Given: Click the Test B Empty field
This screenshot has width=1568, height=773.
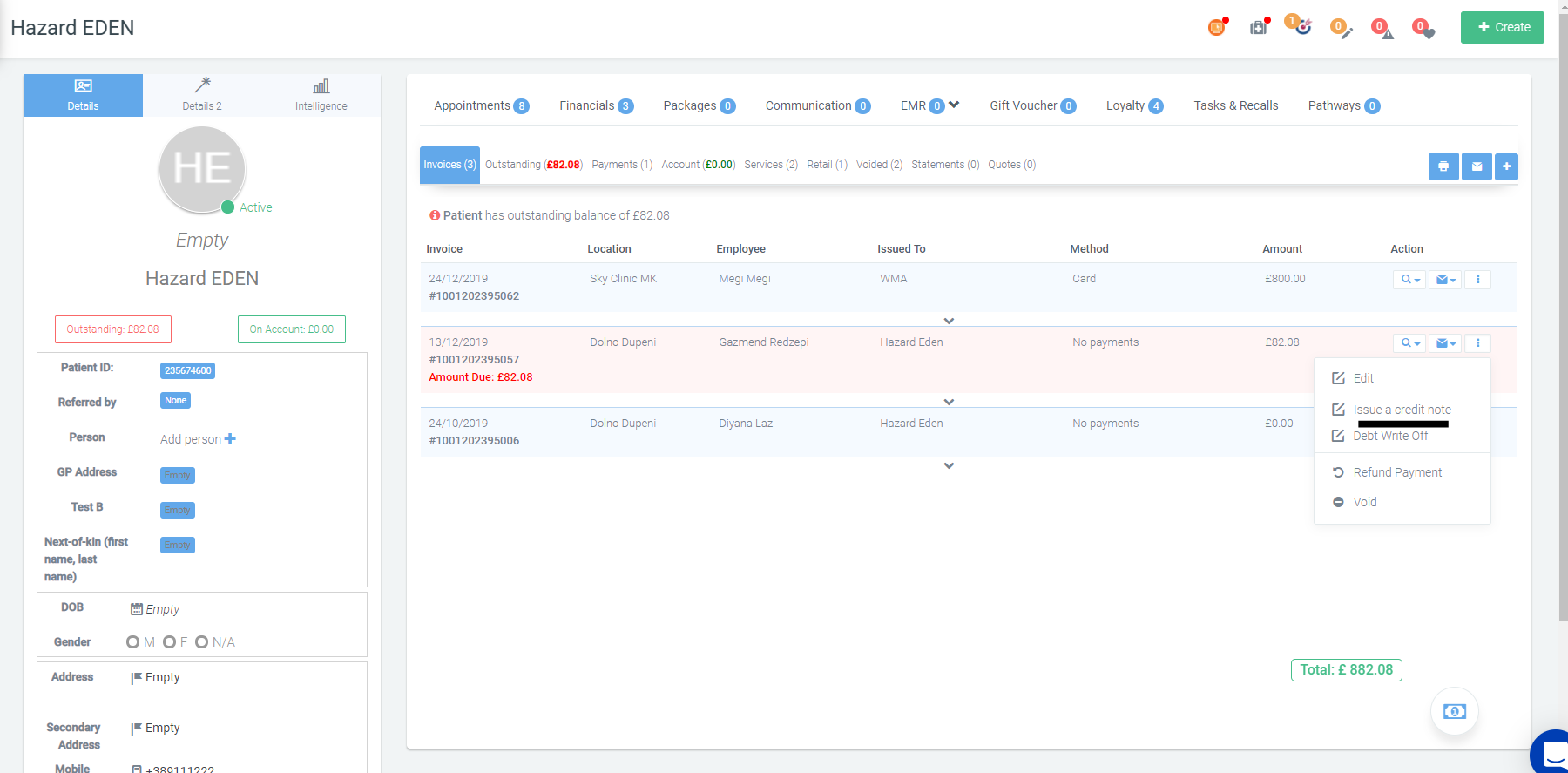Looking at the screenshot, I should pos(178,510).
